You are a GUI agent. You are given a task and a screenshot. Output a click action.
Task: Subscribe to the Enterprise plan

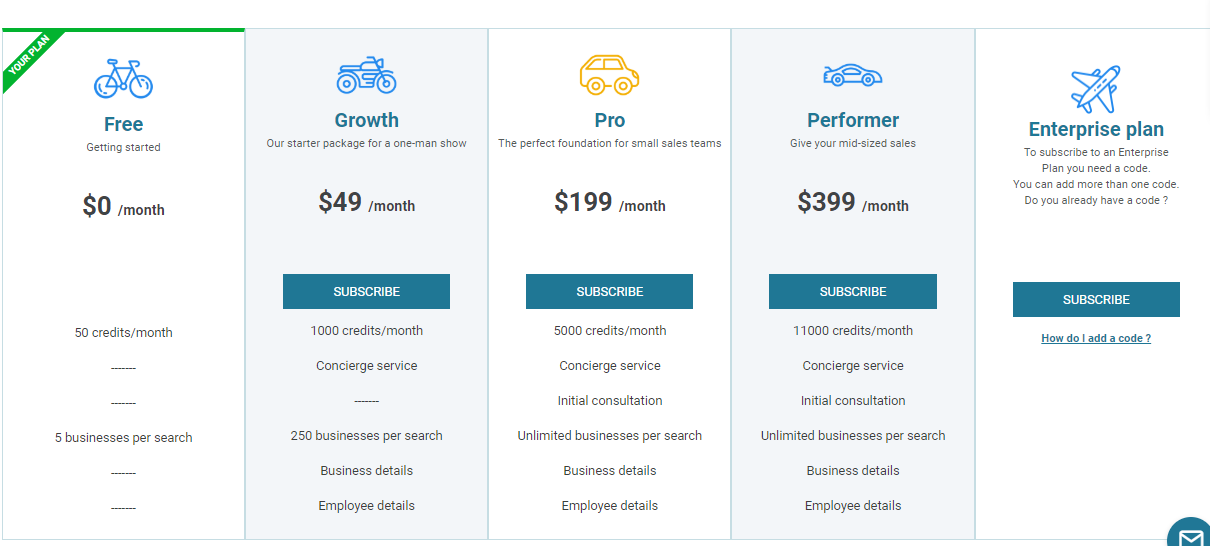coord(1096,299)
